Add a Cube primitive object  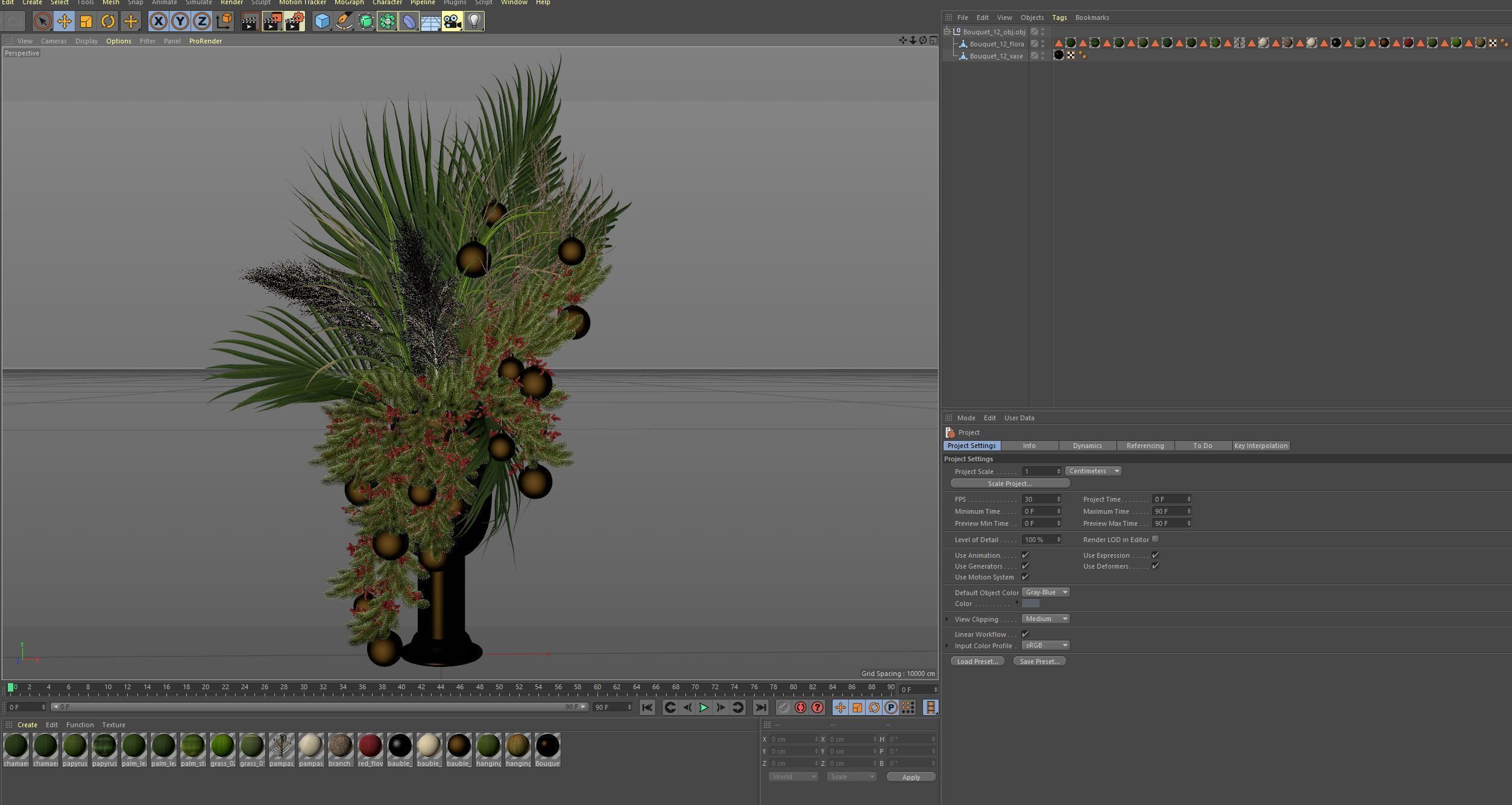tap(322, 22)
